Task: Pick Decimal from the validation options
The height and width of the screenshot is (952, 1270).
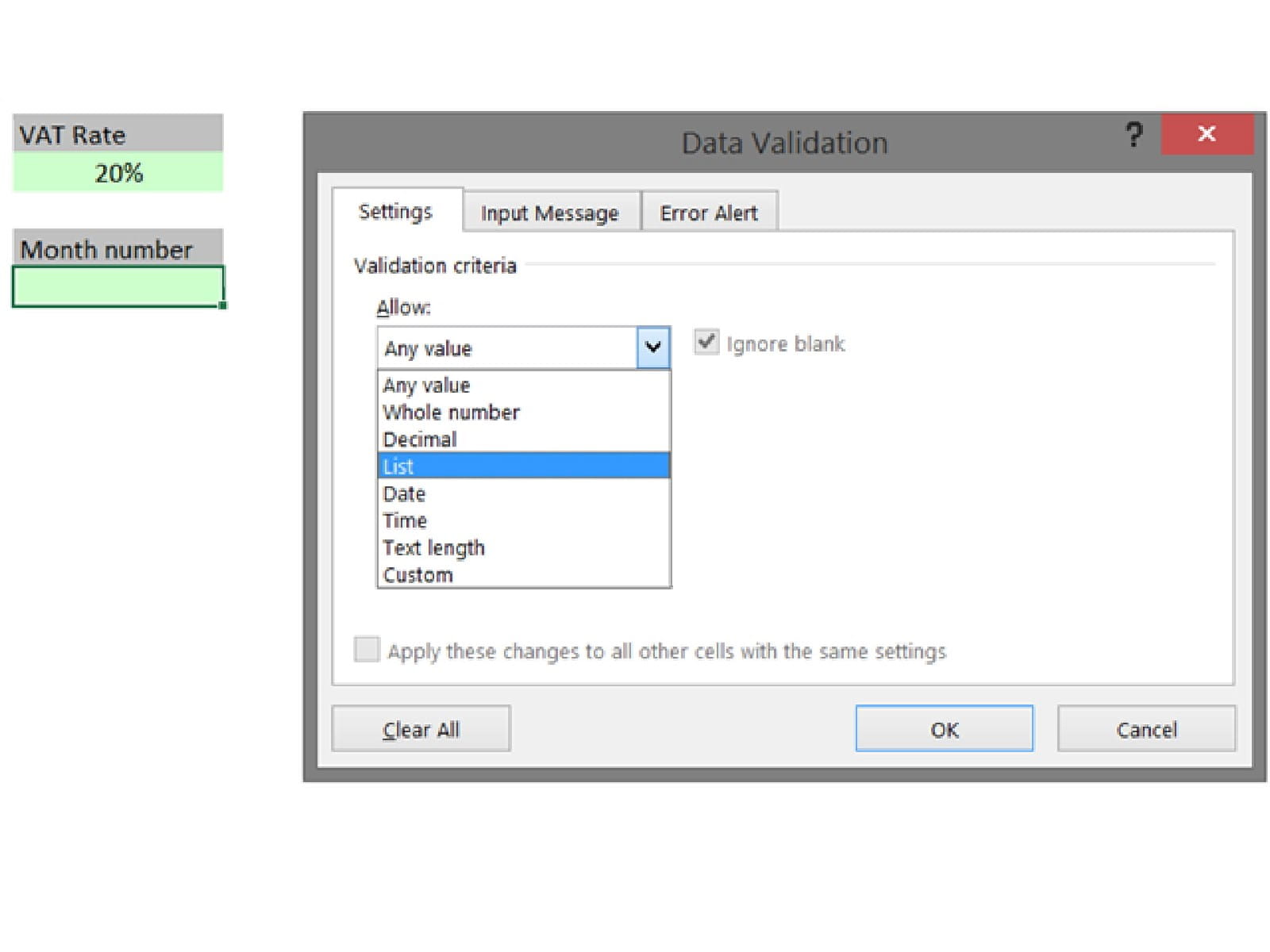Action: coord(420,440)
